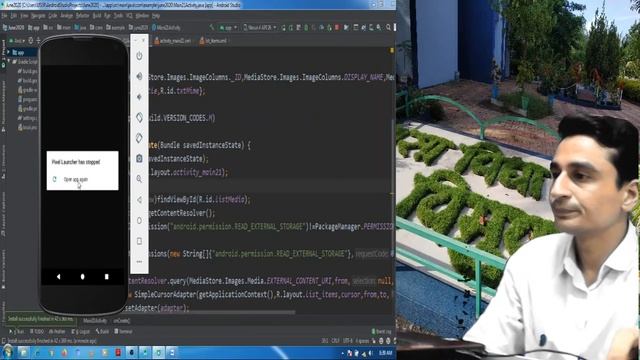
Task: Click CRLF line separator in status bar
Action: (x=335, y=341)
